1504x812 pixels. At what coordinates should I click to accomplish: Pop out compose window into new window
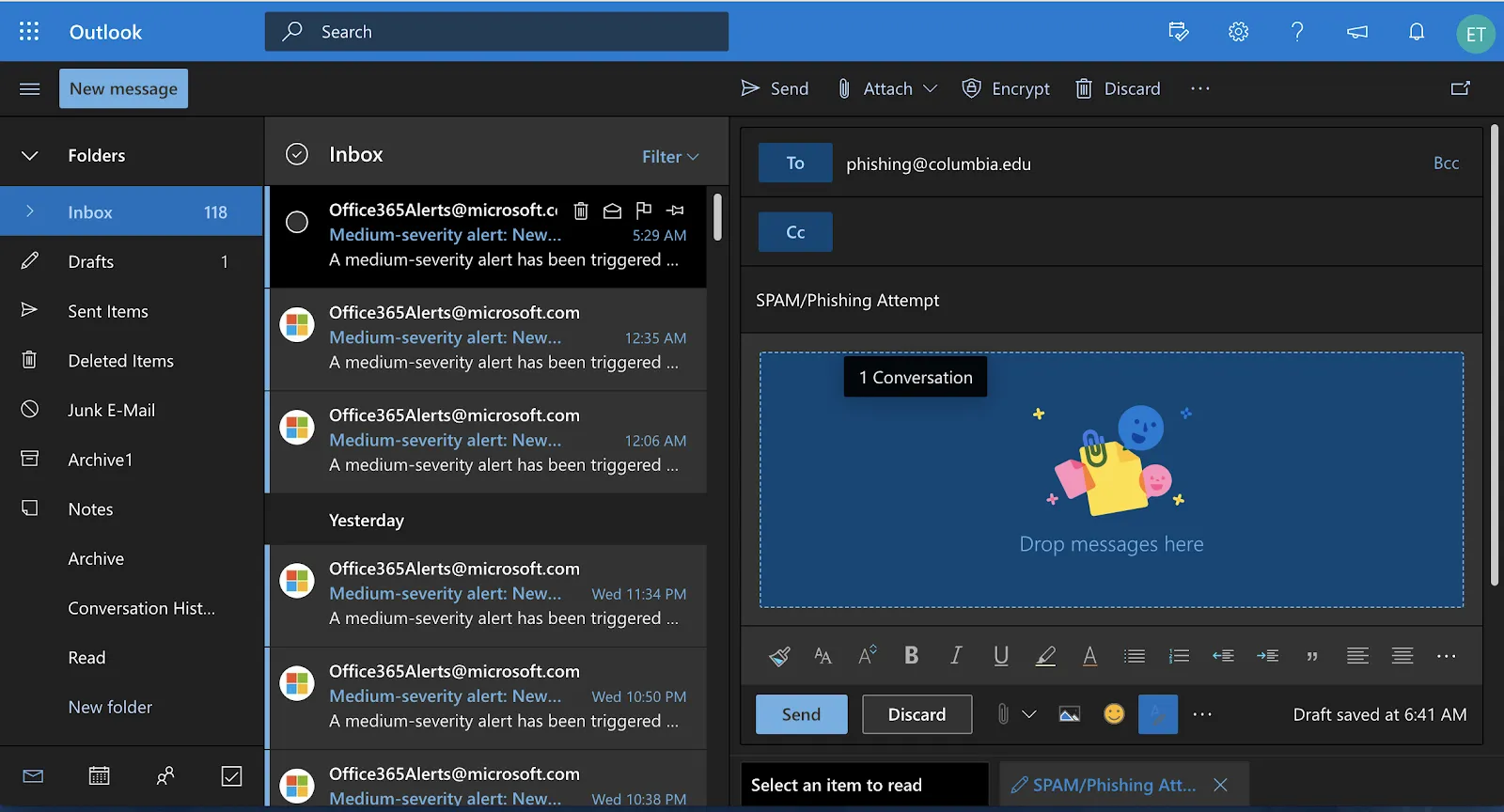(1460, 88)
